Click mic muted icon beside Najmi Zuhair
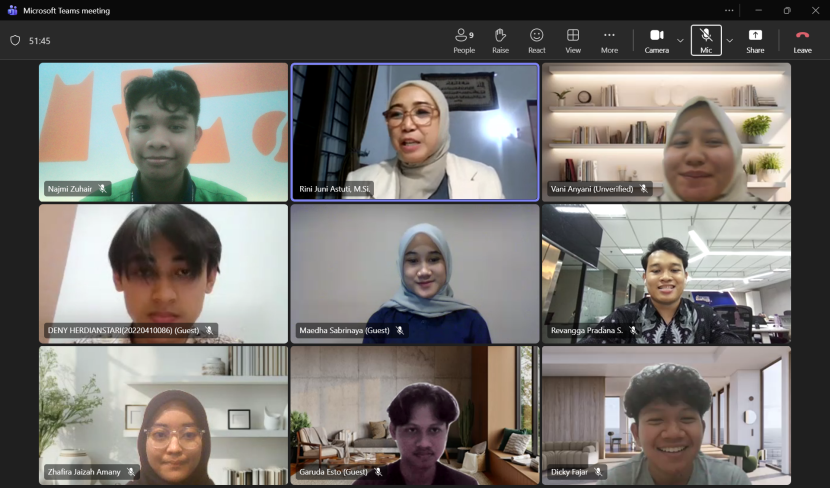The width and height of the screenshot is (830, 488). [x=102, y=188]
